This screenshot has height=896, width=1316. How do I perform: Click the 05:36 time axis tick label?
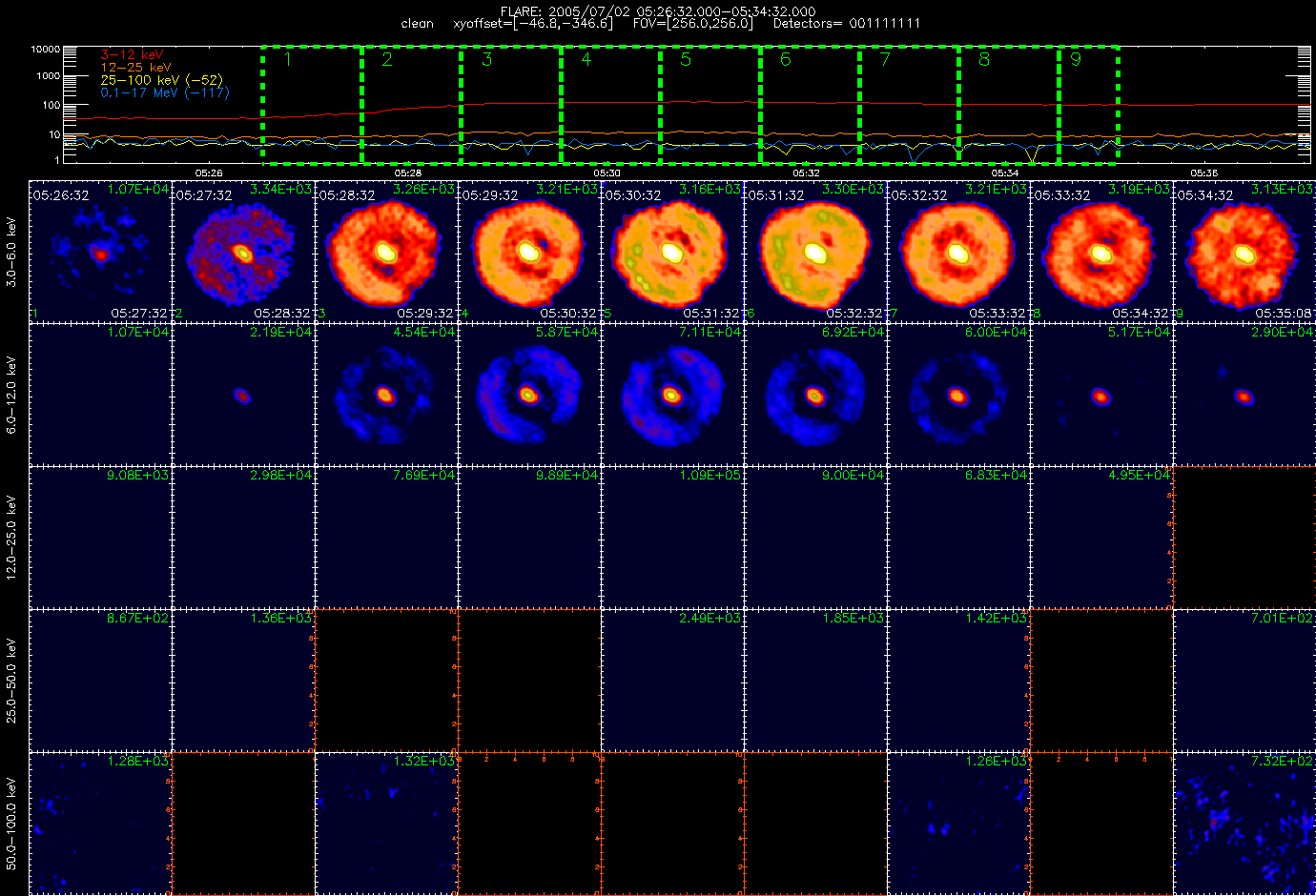click(x=1203, y=173)
